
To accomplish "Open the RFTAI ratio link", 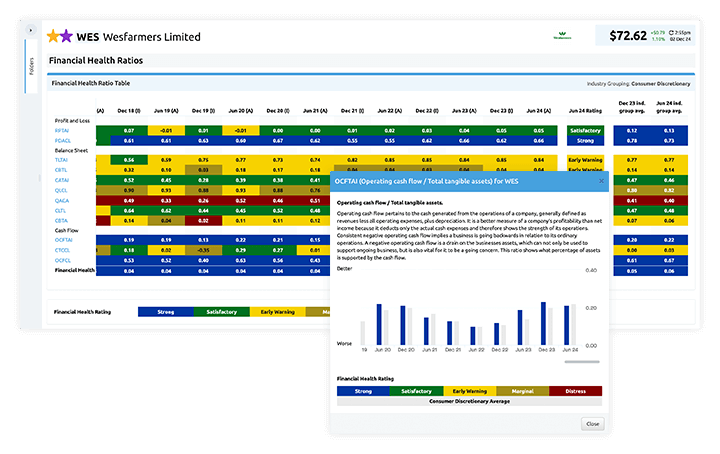I will pos(62,130).
